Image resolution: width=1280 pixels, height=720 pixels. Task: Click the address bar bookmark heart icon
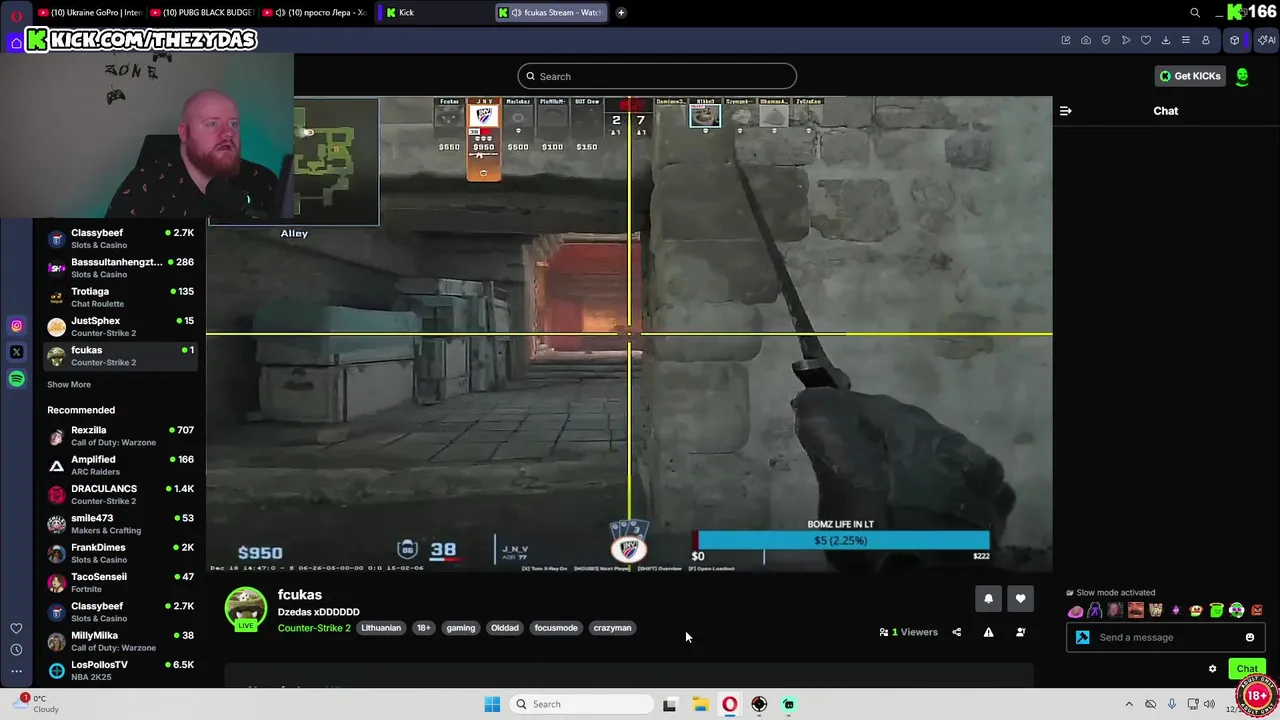coord(1146,40)
